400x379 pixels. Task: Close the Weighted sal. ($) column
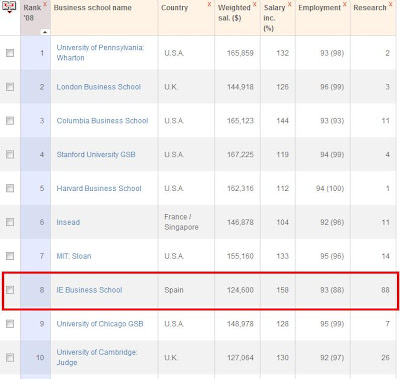(x=255, y=4)
